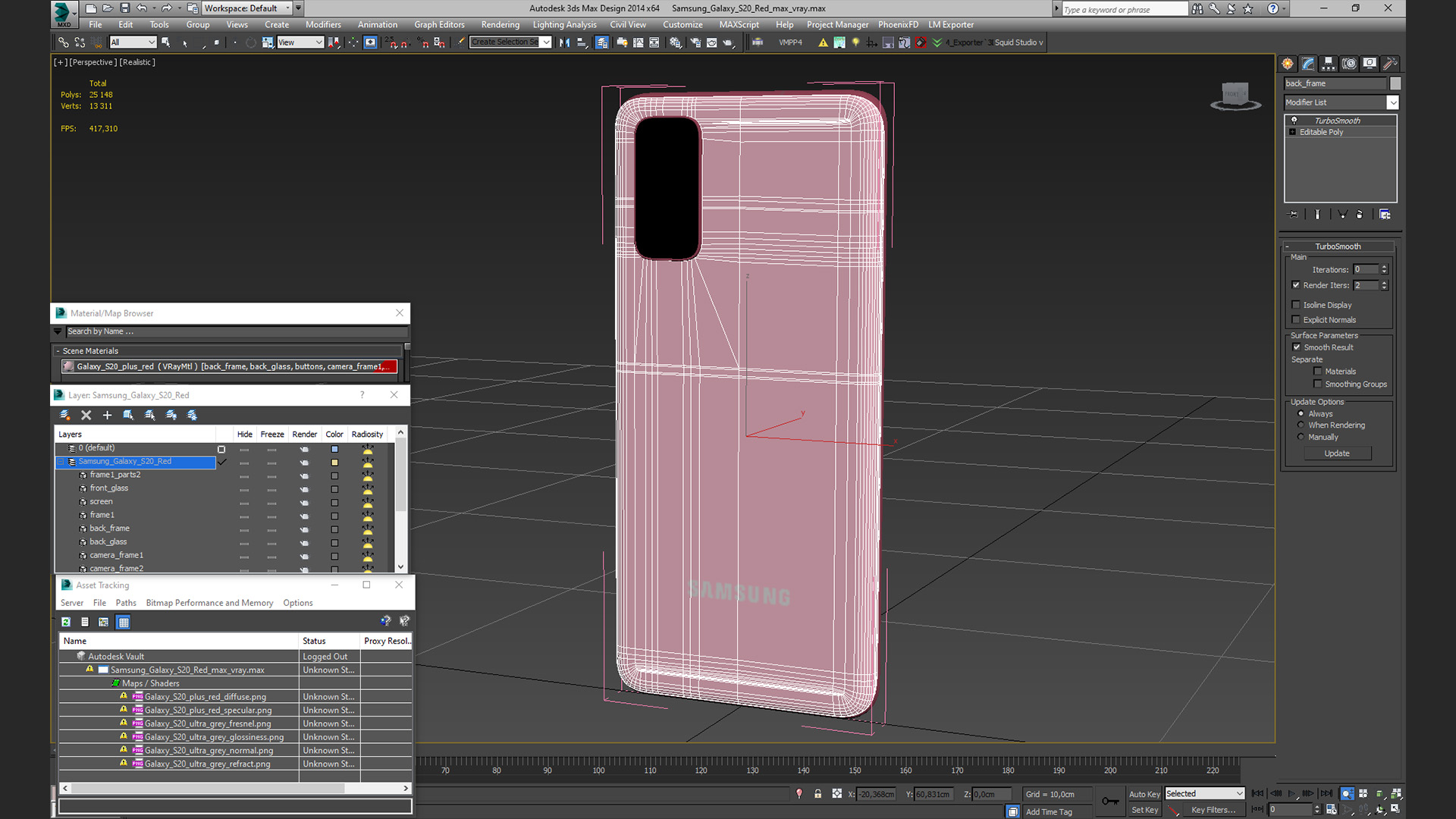Click Go to End playback button
Image resolution: width=1456 pixels, height=819 pixels.
(1326, 793)
